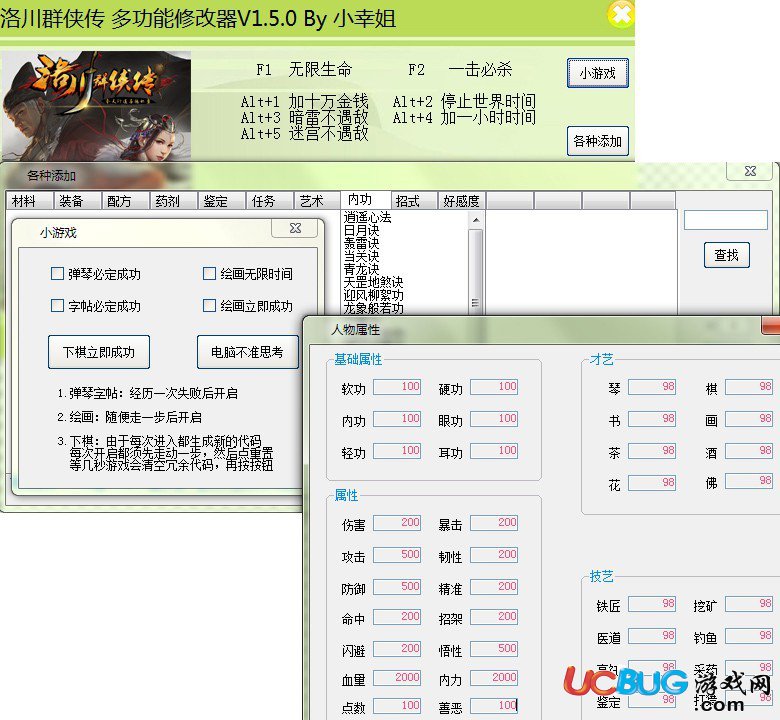This screenshot has width=780, height=720.
Task: Close the 小游戏 dialog
Action: point(295,228)
